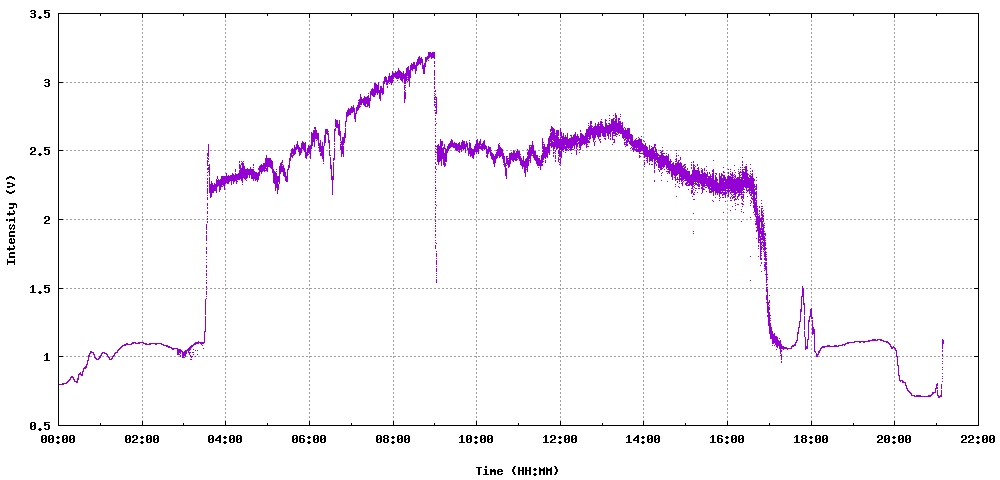Viewport: 1000px width, 480px height.
Task: Click the 20:00 x-axis tick label
Action: point(894,439)
